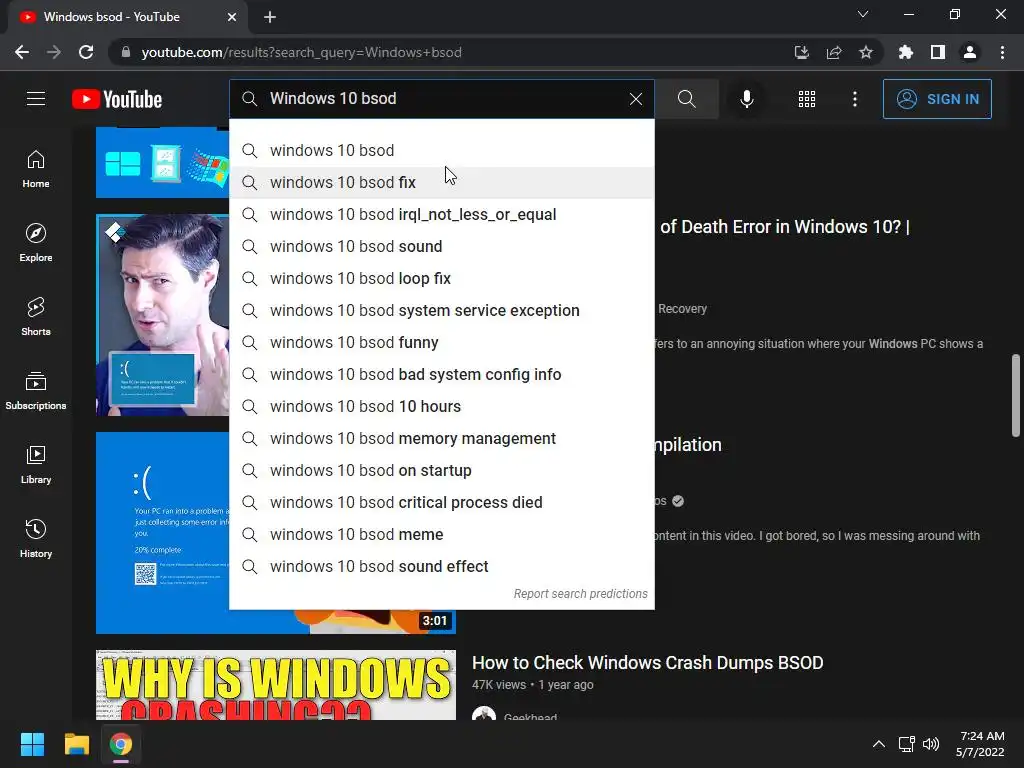Choose suggestion 'windows 10 bsod fix'

pyautogui.click(x=441, y=182)
